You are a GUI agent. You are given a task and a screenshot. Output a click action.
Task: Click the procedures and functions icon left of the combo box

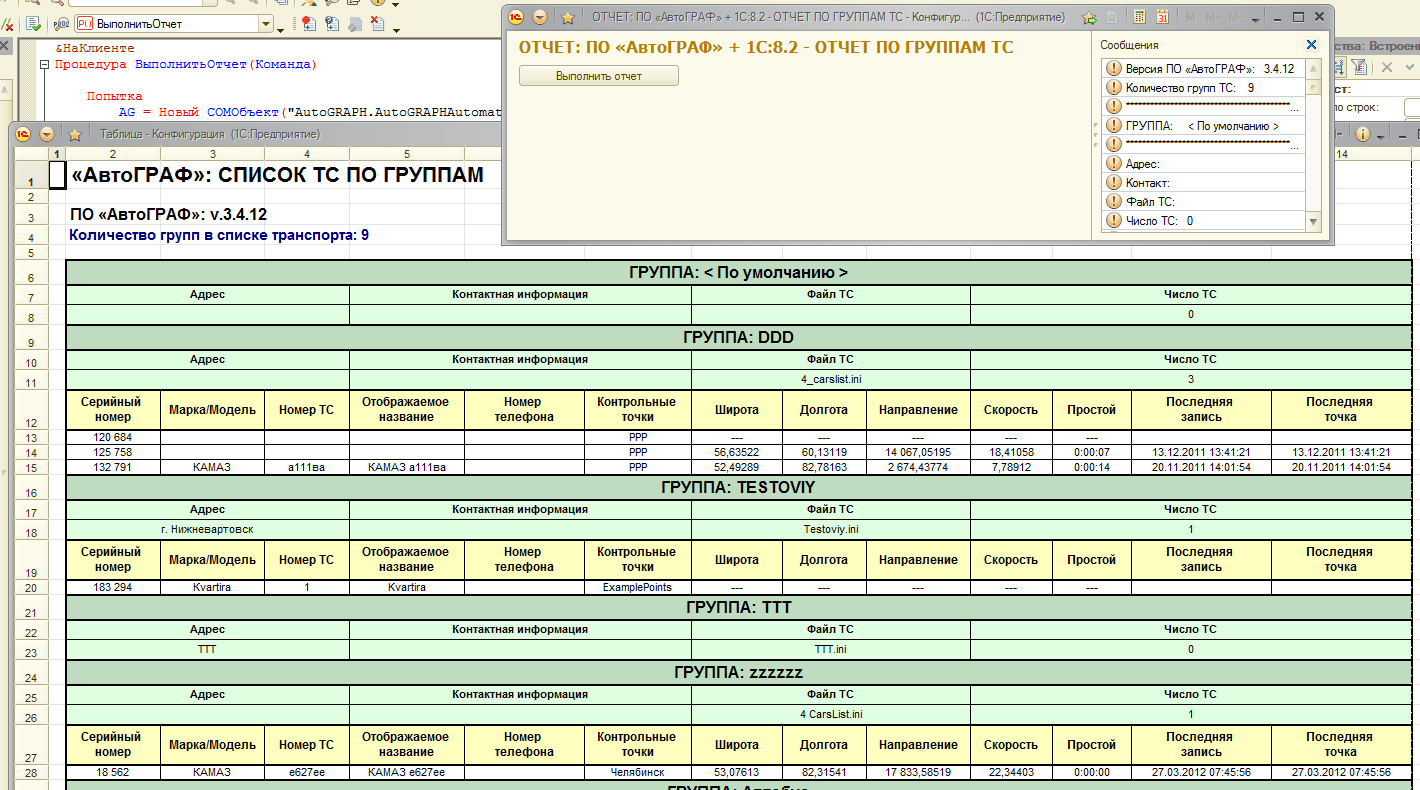click(60, 23)
